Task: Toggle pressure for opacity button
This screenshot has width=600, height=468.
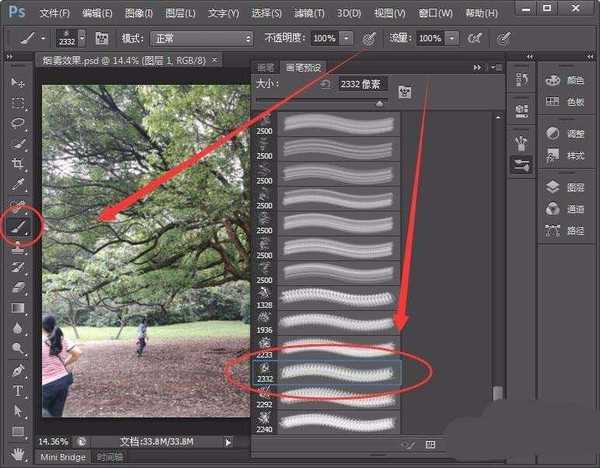Action: (x=369, y=38)
